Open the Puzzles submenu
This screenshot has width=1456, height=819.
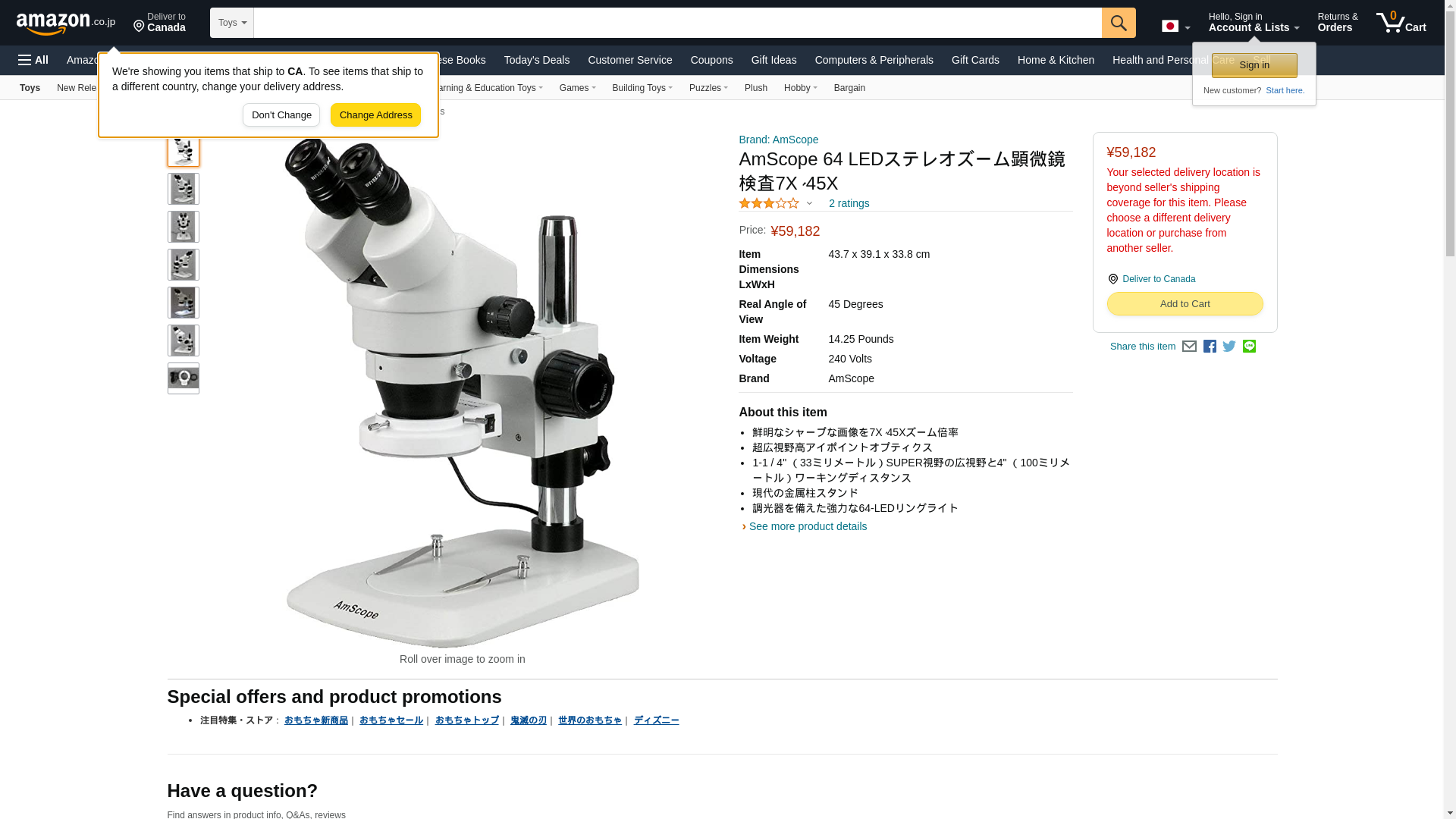[x=708, y=88]
